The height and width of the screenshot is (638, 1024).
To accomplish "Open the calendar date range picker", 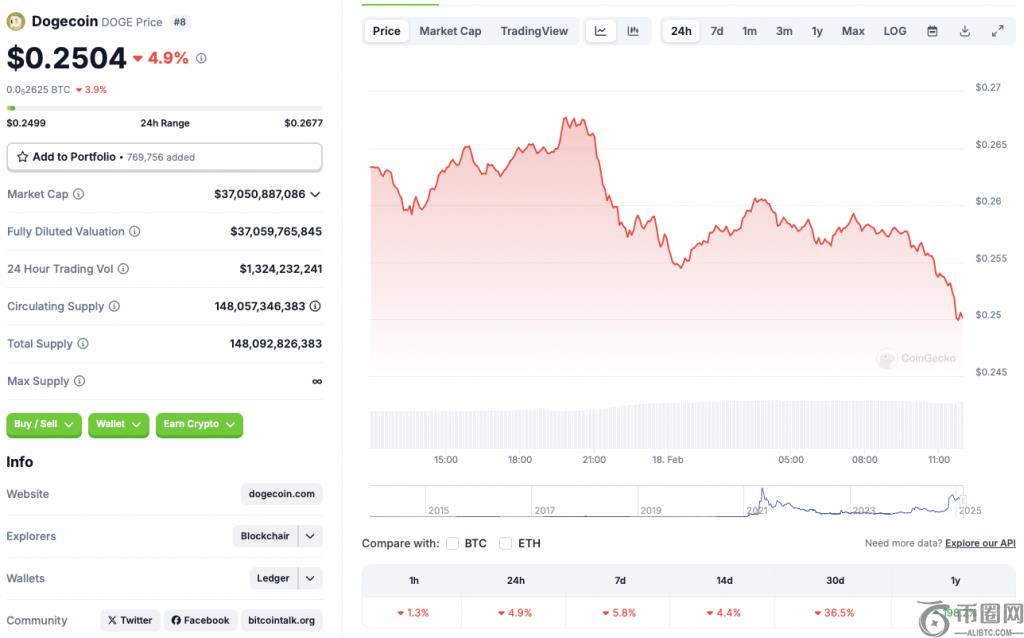I will [x=932, y=31].
